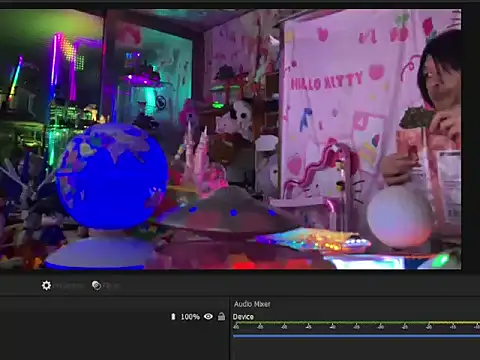Open source Properties via the gear icon
This screenshot has height=360, width=480.
pyautogui.click(x=46, y=286)
